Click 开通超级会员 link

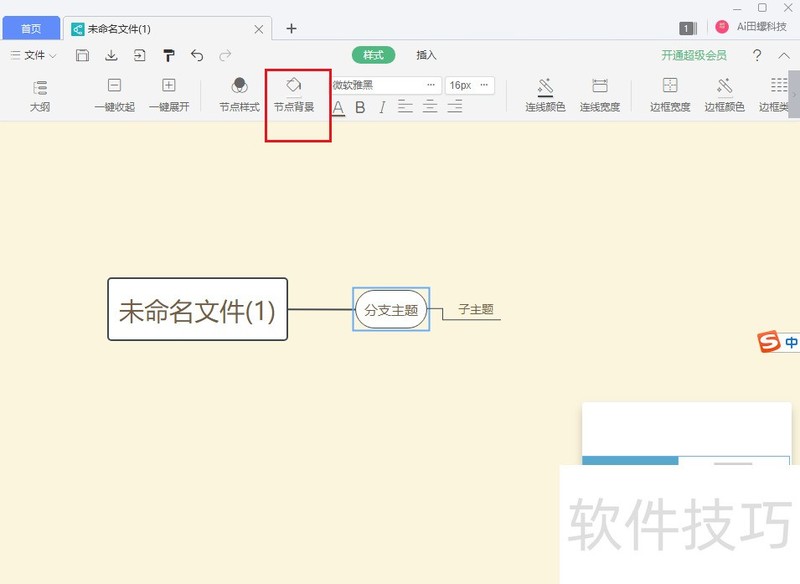tap(694, 55)
